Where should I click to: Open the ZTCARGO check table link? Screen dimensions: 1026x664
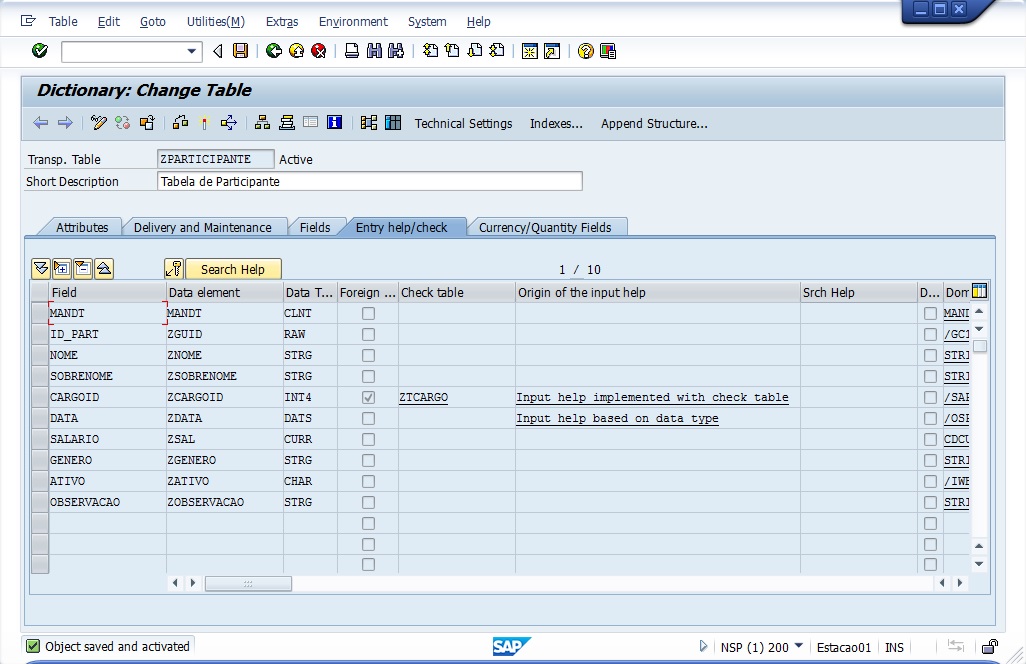point(424,398)
